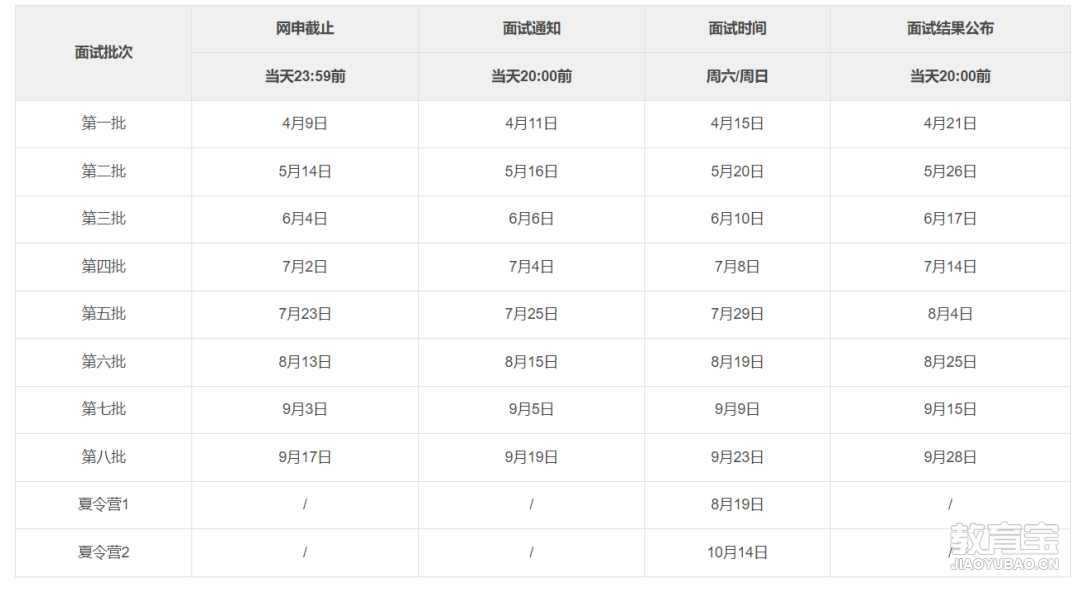
Task: Select the 9月9日 interview date cell
Action: [737, 409]
